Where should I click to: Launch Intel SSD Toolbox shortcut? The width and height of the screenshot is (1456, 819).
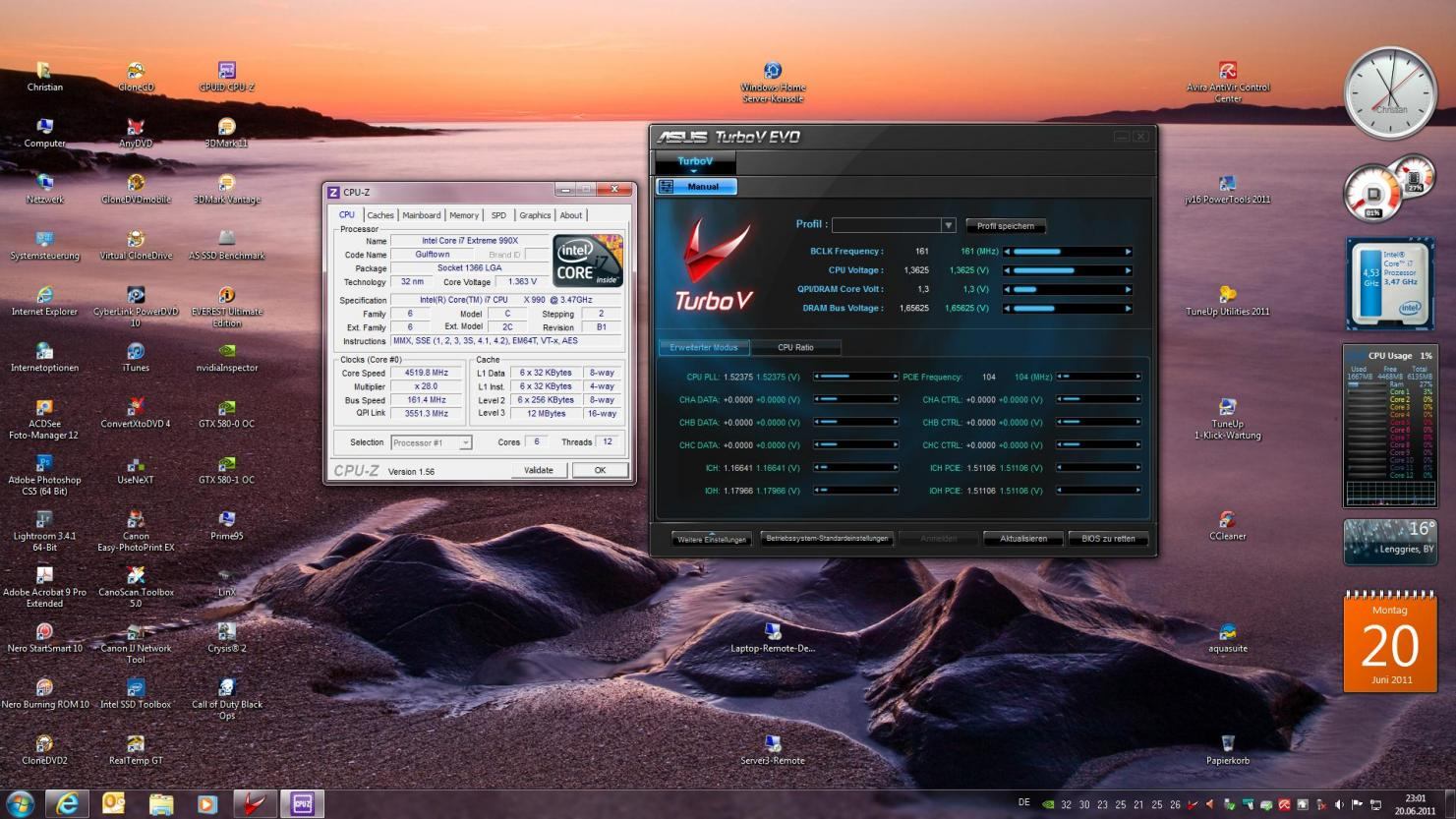136,693
